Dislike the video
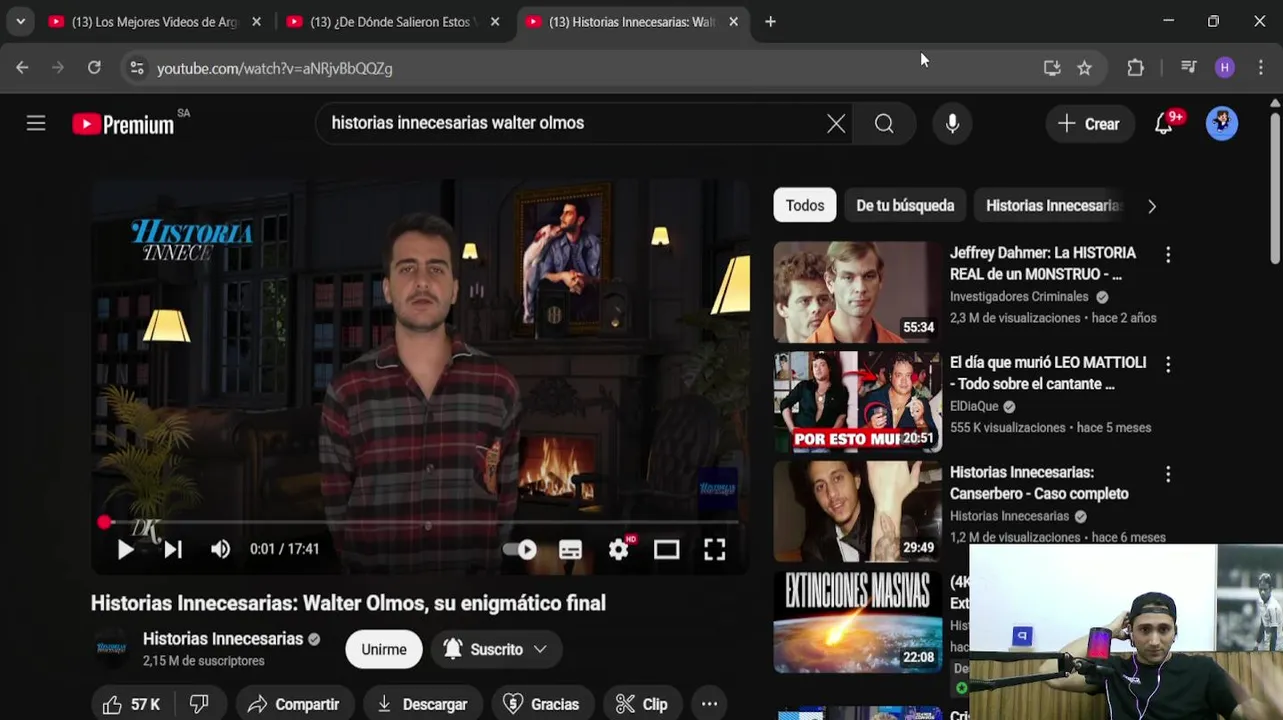The image size is (1283, 720). 199,704
